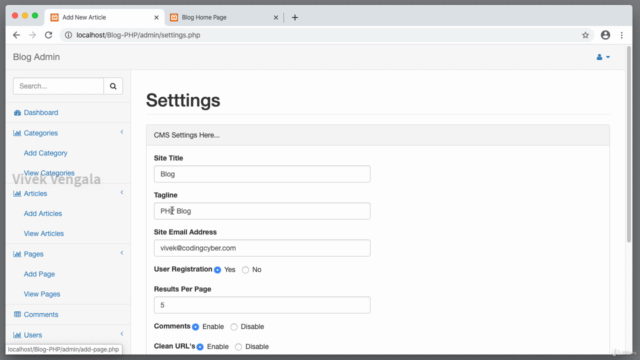Click the site info icon in address bar
This screenshot has width=640, height=360.
point(69,35)
